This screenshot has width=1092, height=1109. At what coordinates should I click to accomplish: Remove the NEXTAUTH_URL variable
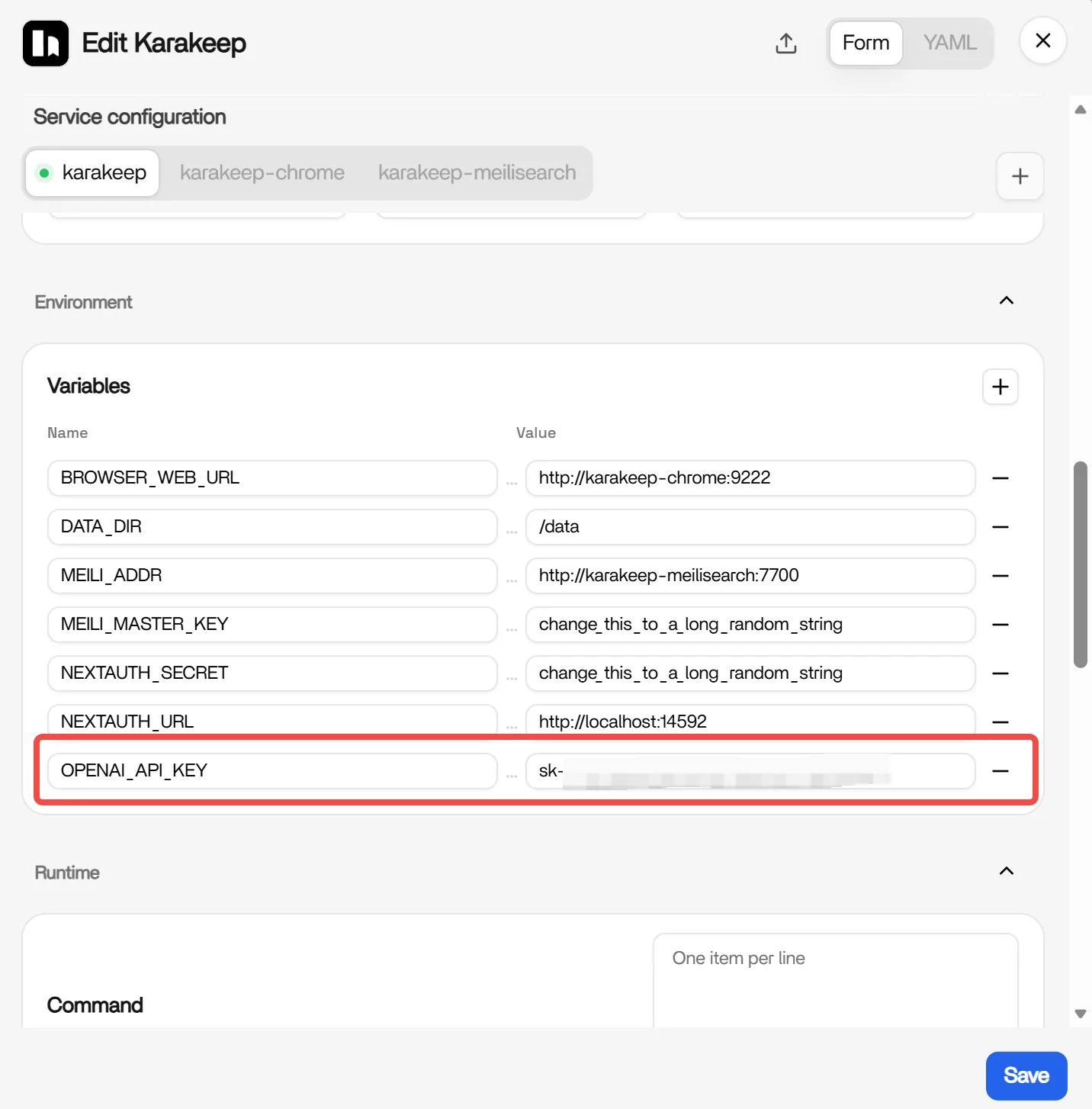(1000, 722)
